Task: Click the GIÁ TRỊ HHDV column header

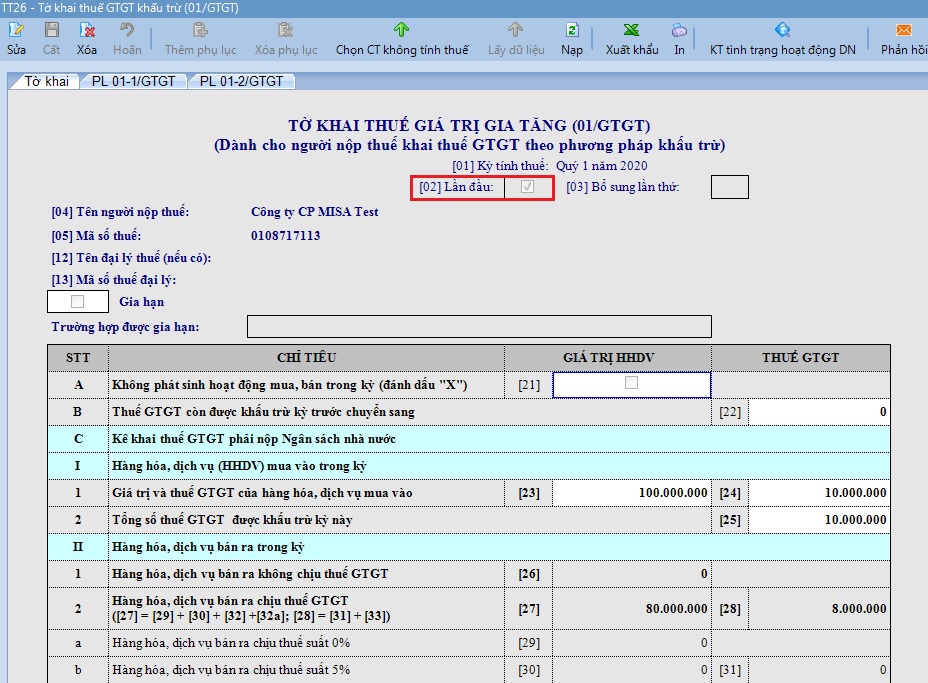Action: [608, 357]
